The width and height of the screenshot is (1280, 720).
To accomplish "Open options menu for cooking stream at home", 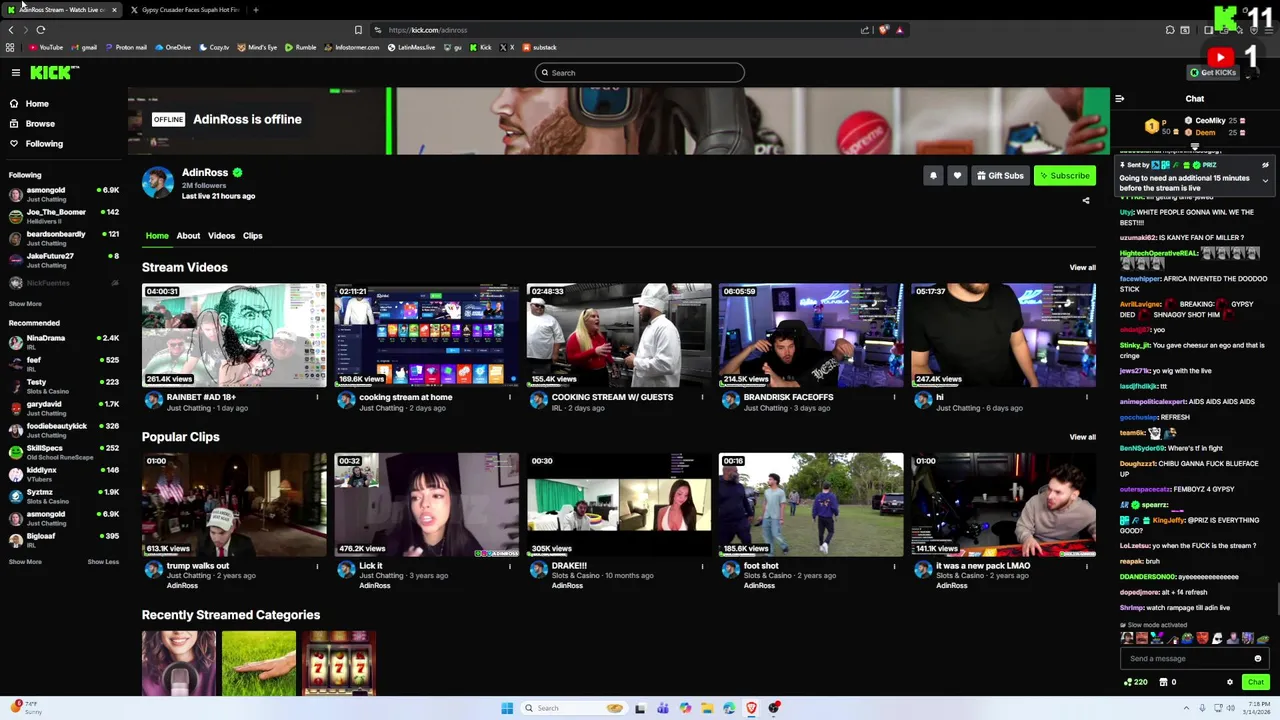I will 509,398.
